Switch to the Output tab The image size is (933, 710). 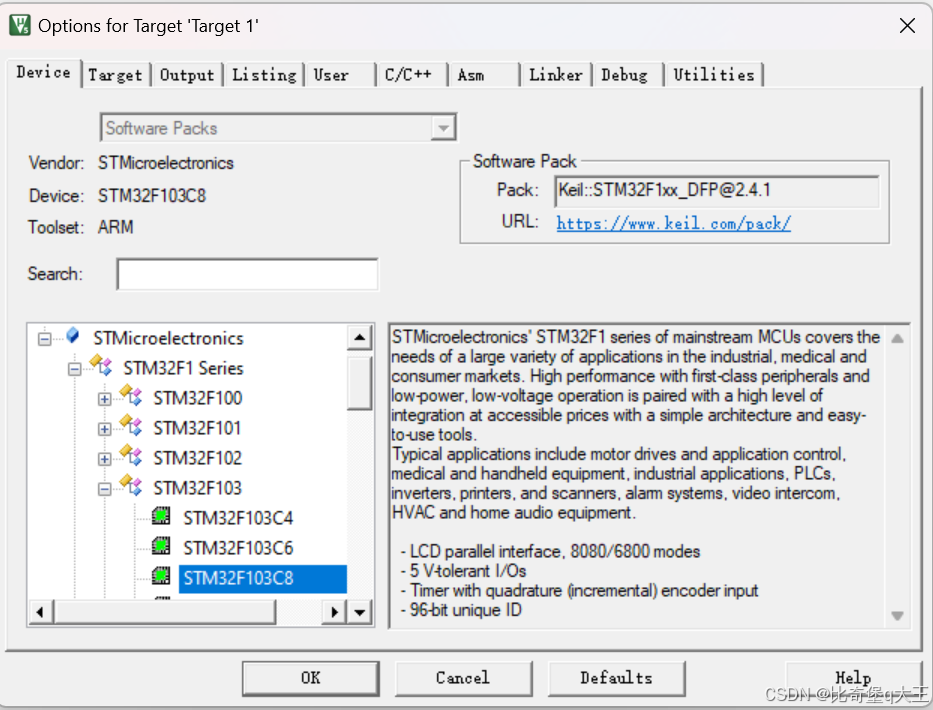pyautogui.click(x=187, y=75)
